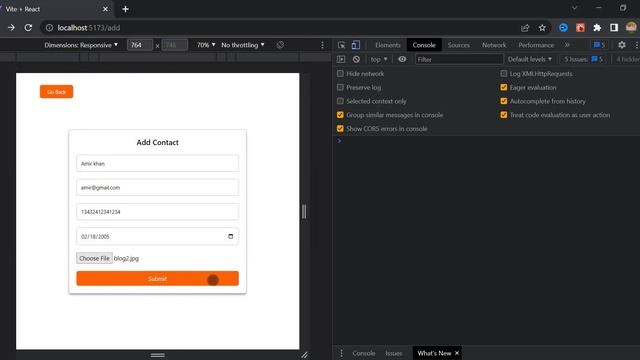640x360 pixels.
Task: Open the Extensions puzzle icon
Action: pos(597,28)
